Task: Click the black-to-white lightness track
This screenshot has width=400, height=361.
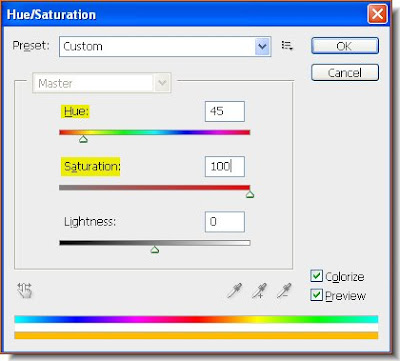Action: pos(155,243)
